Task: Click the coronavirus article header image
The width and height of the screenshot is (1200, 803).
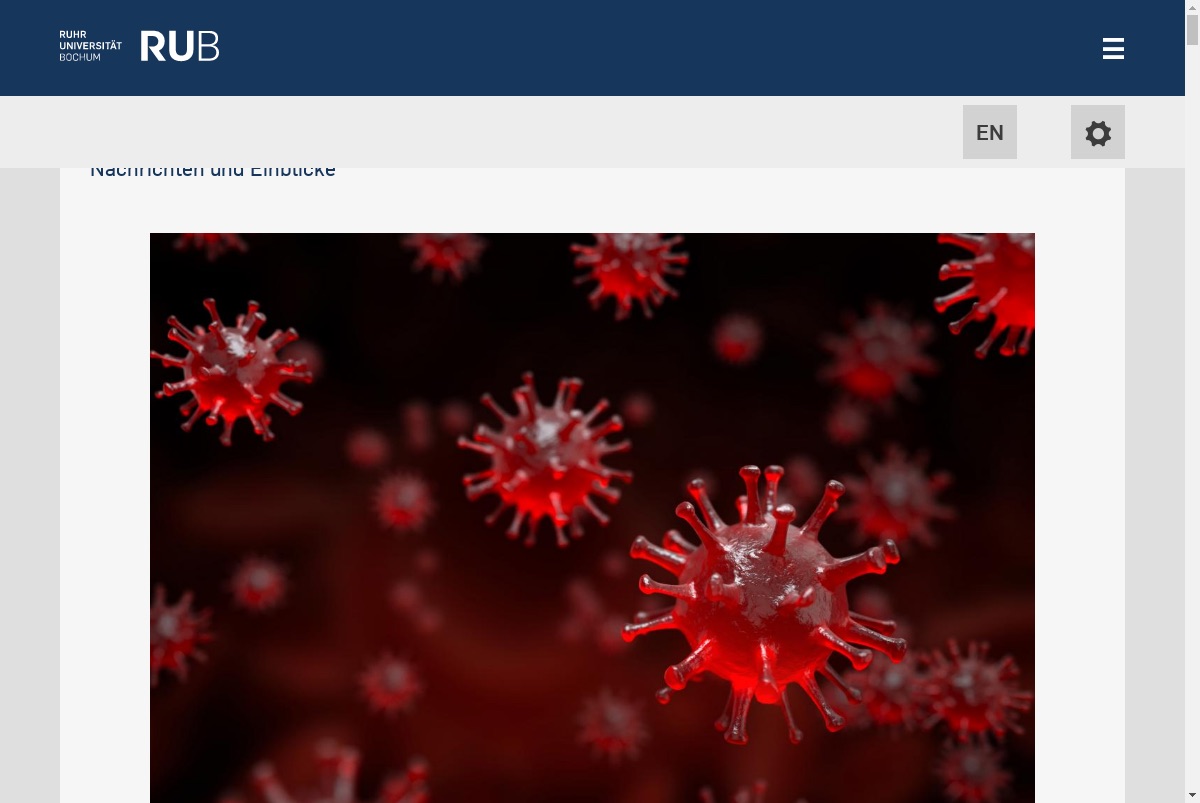Action: tap(592, 518)
